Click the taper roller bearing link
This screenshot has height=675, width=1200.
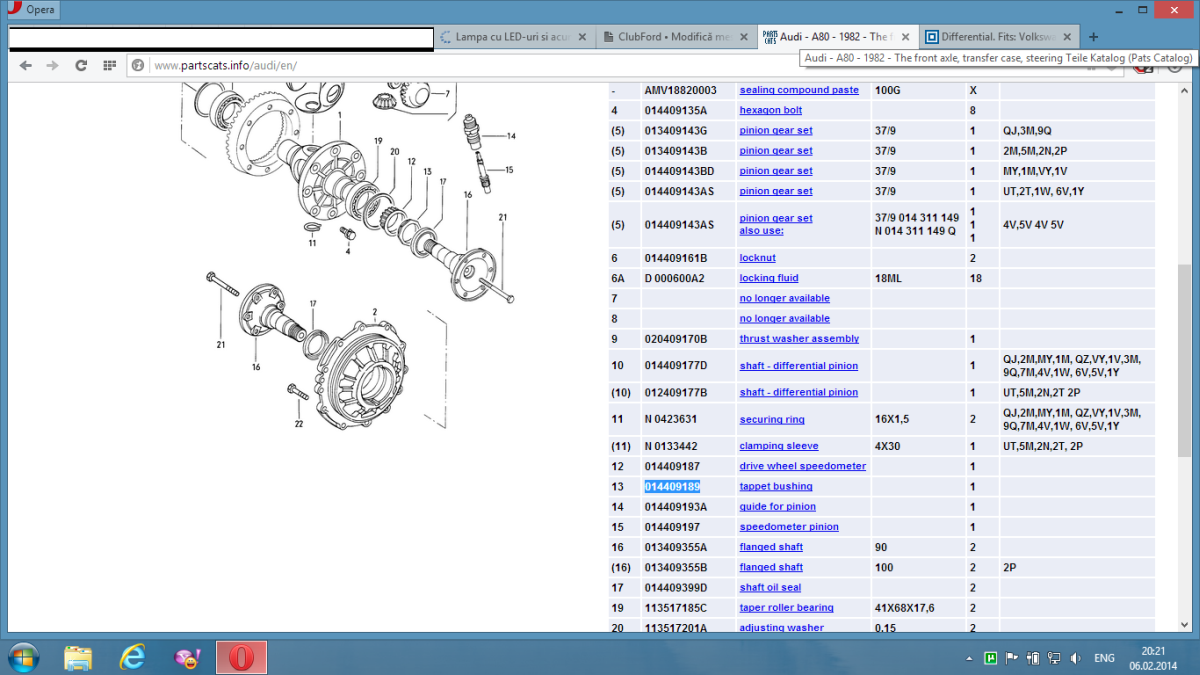click(786, 608)
